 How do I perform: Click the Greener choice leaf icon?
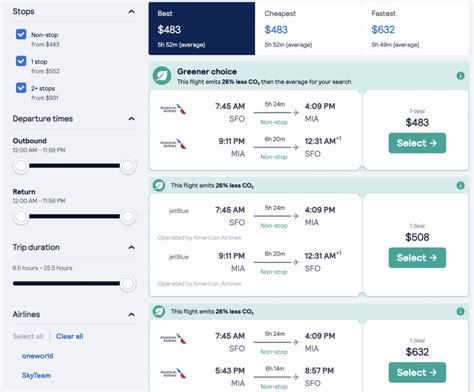(x=162, y=76)
